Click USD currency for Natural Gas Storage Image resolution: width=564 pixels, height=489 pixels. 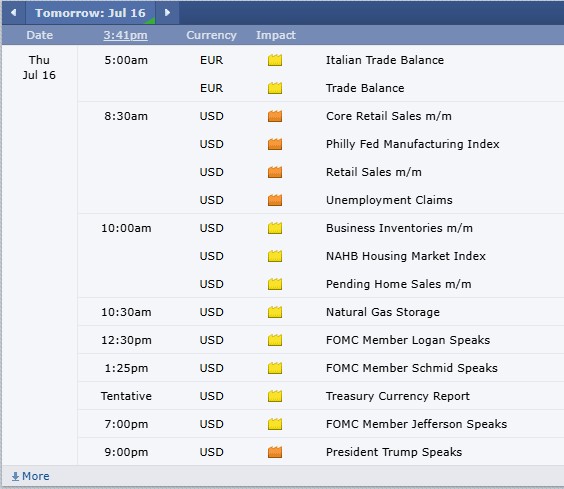coord(212,312)
